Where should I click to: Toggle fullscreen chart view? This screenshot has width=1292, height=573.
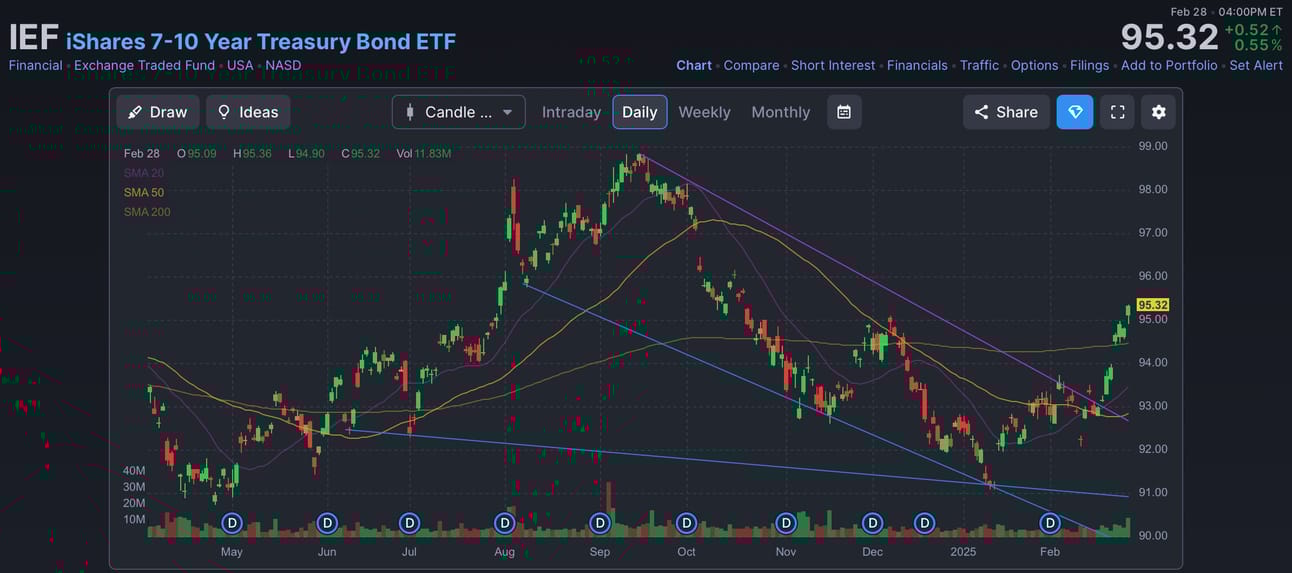pyautogui.click(x=1118, y=112)
